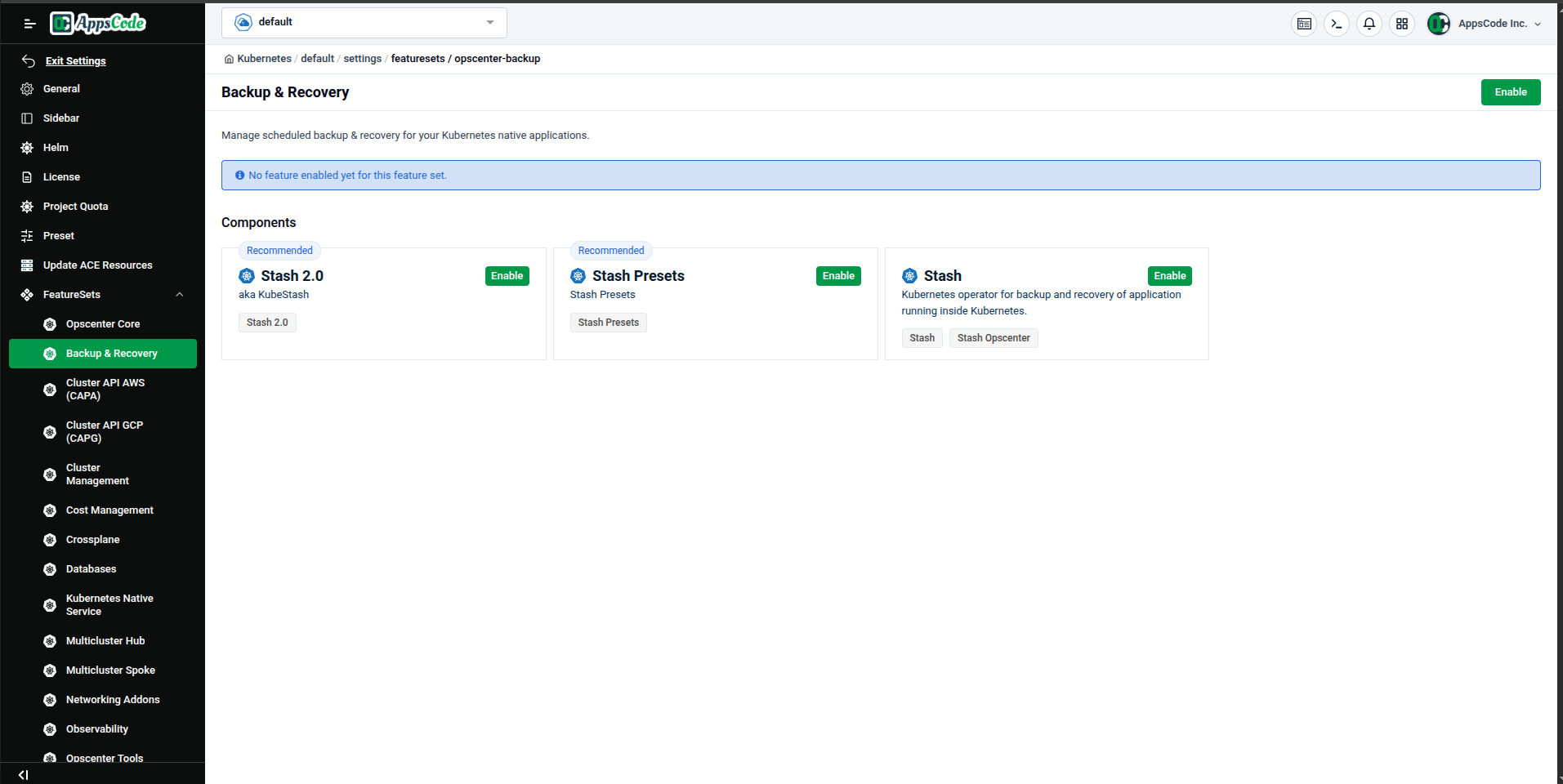Click the top-right Enable button
Screen dimensions: 1563x784
click(x=1510, y=91)
